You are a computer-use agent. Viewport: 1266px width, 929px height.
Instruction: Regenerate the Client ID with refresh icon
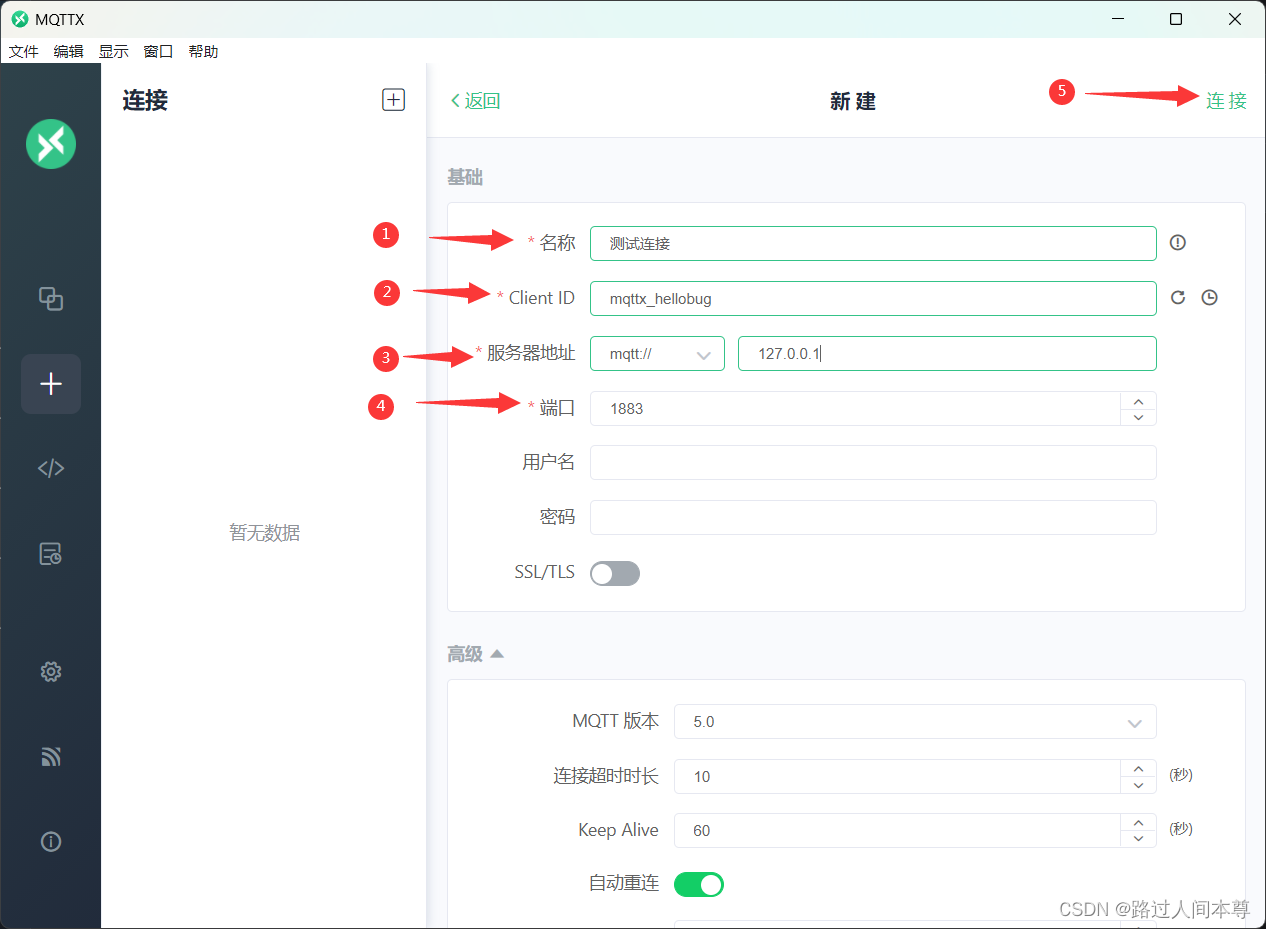[x=1178, y=298]
